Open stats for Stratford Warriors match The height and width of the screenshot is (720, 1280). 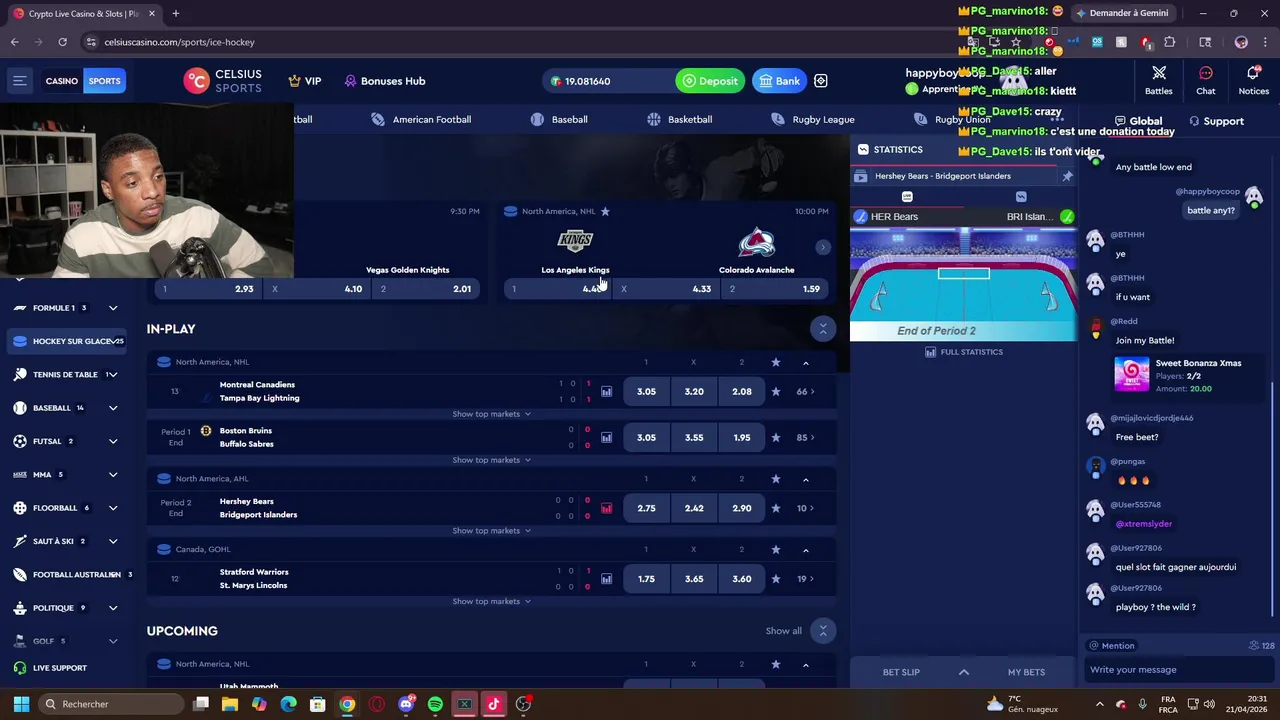[606, 579]
